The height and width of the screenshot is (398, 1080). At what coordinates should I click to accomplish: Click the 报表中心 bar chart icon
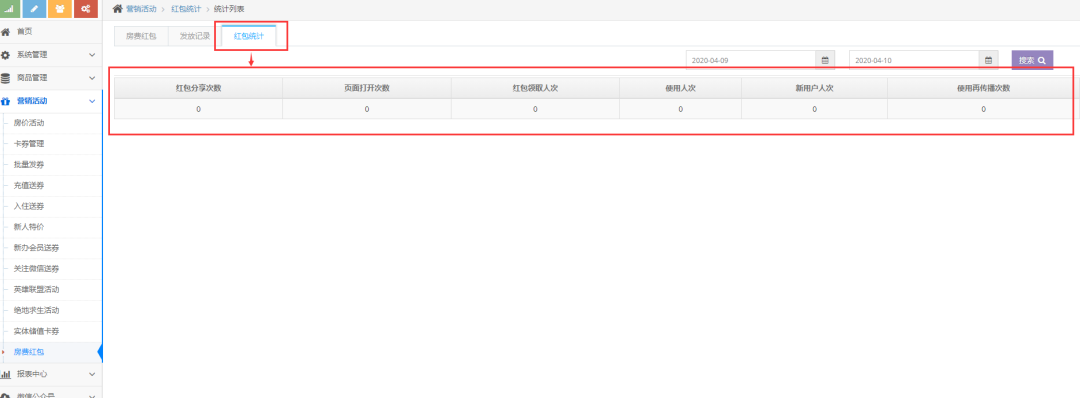click(x=6, y=375)
